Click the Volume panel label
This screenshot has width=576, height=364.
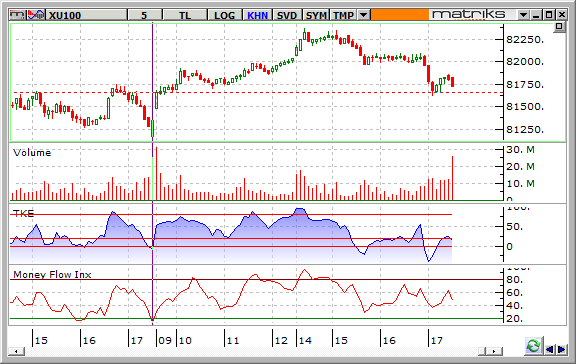32,153
